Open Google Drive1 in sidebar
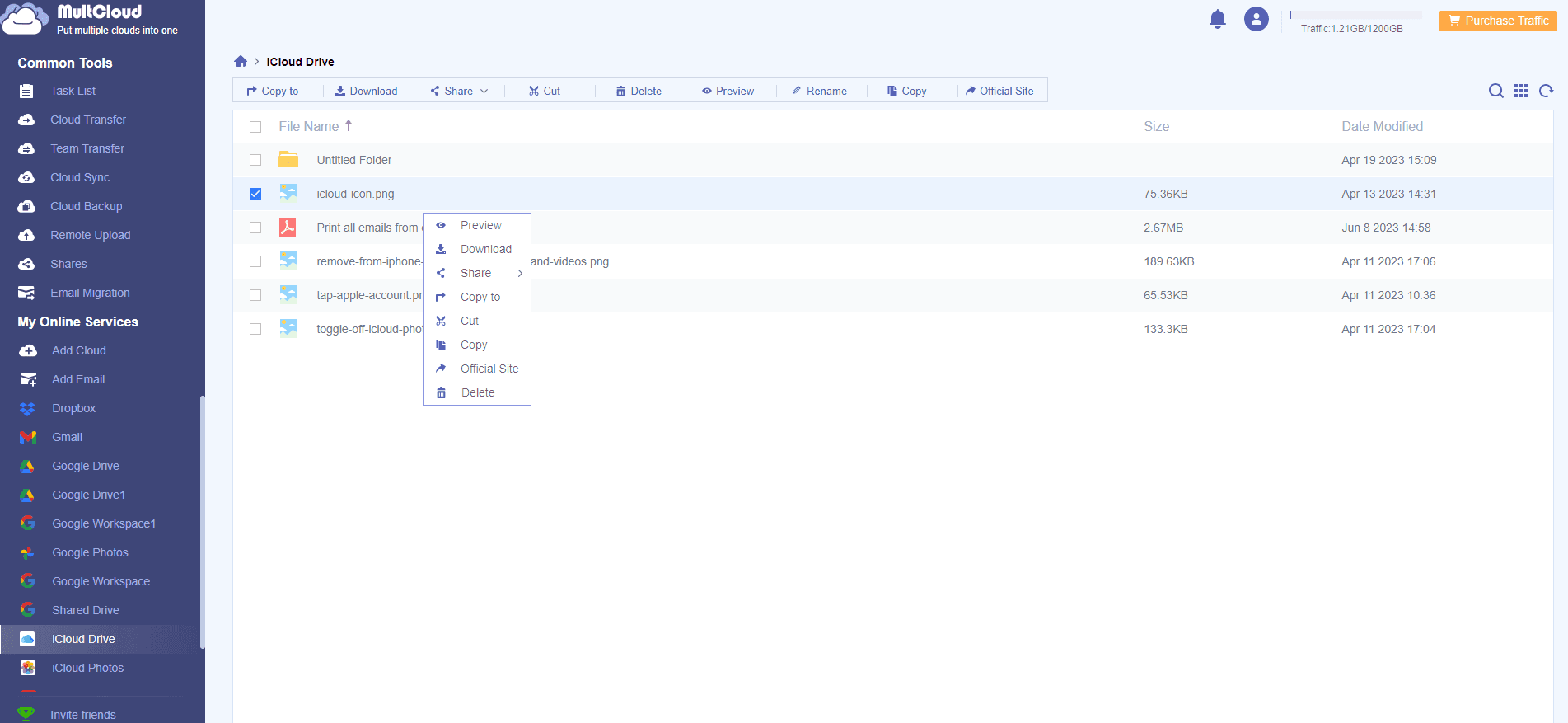 (x=88, y=495)
